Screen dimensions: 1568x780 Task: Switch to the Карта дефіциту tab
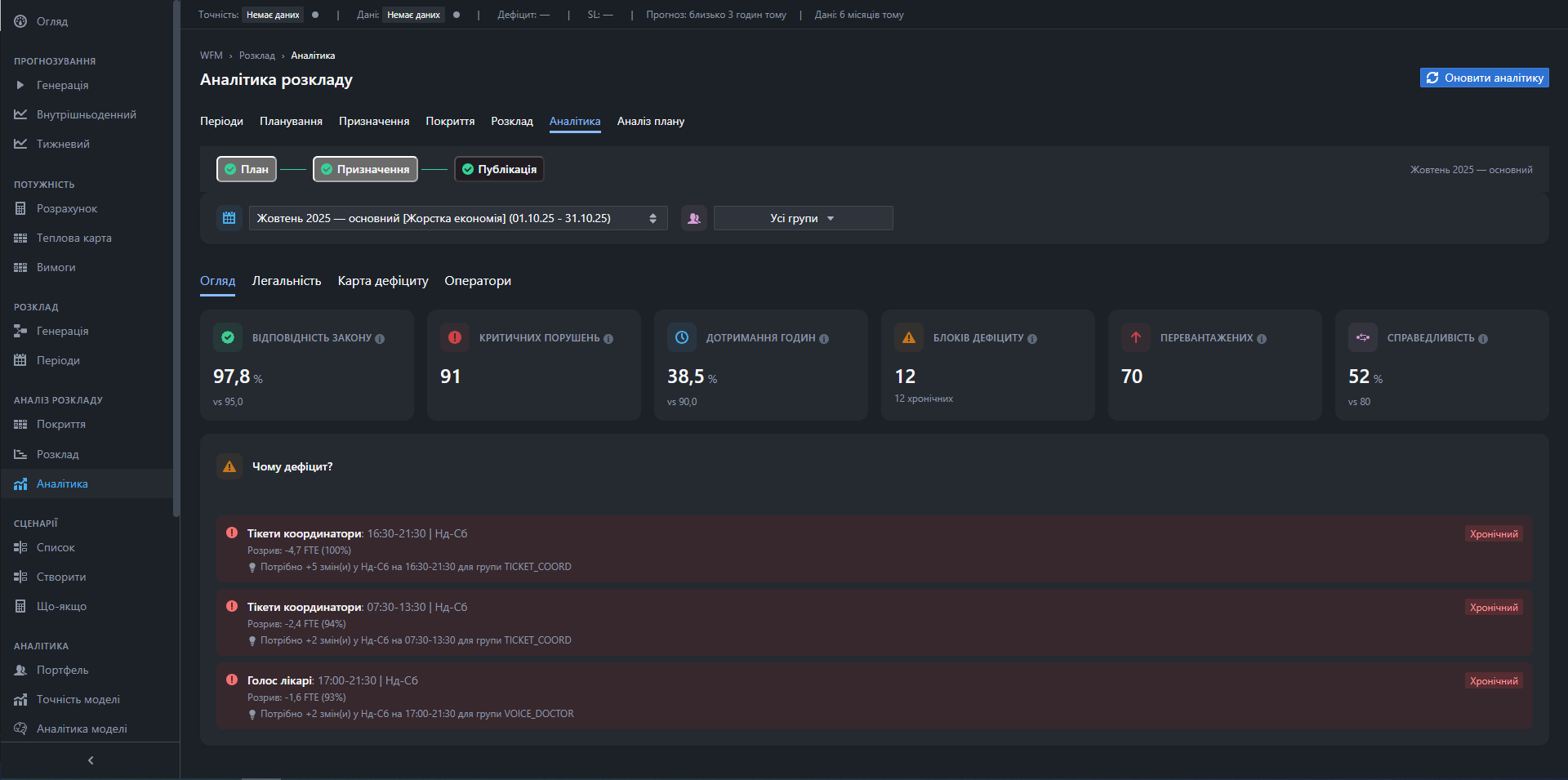(x=382, y=281)
